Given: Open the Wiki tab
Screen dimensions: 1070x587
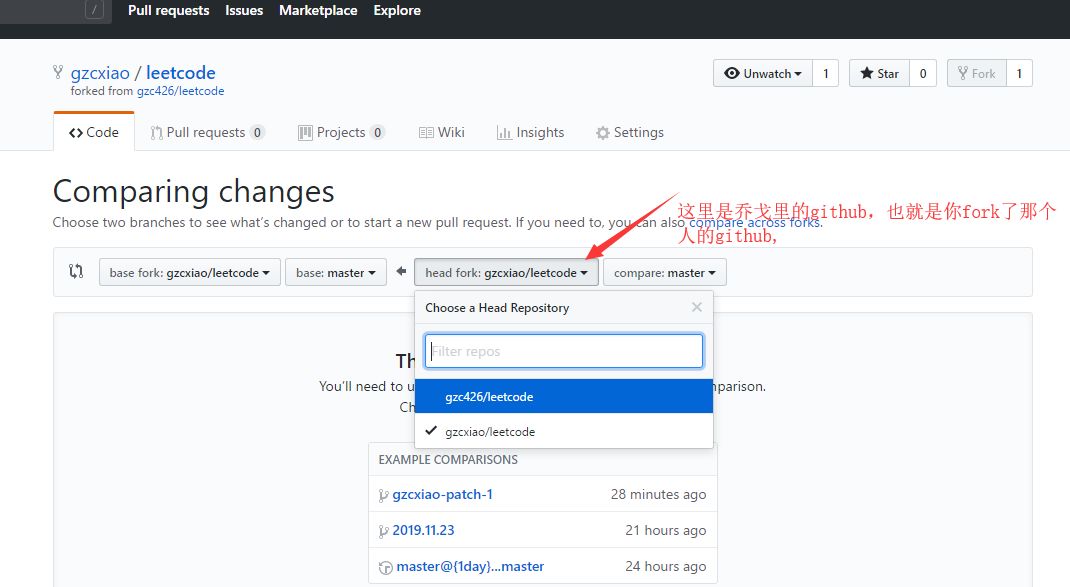Looking at the screenshot, I should click(x=442, y=132).
